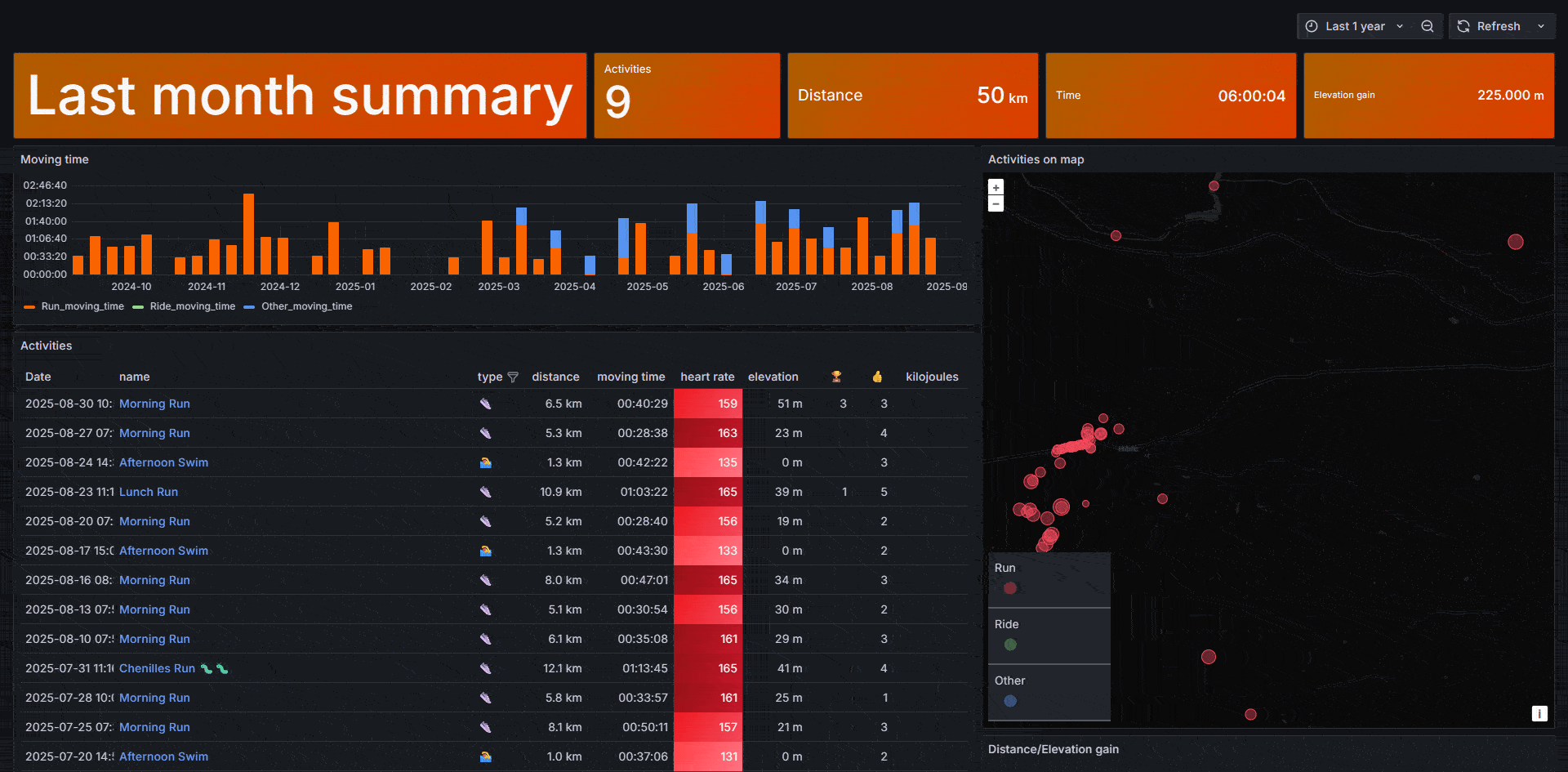The height and width of the screenshot is (772, 1568).
Task: Click heart rate cell 159 in first row
Action: (708, 404)
